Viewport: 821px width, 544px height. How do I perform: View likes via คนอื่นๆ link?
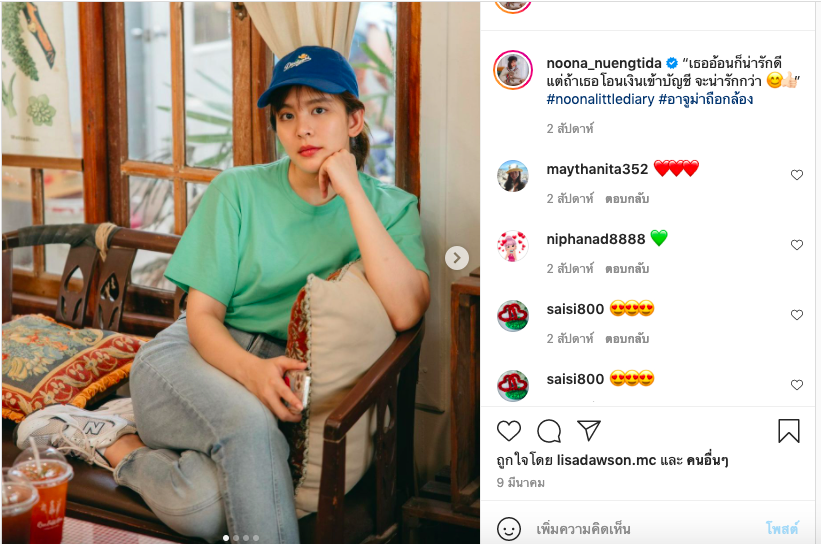pos(709,461)
